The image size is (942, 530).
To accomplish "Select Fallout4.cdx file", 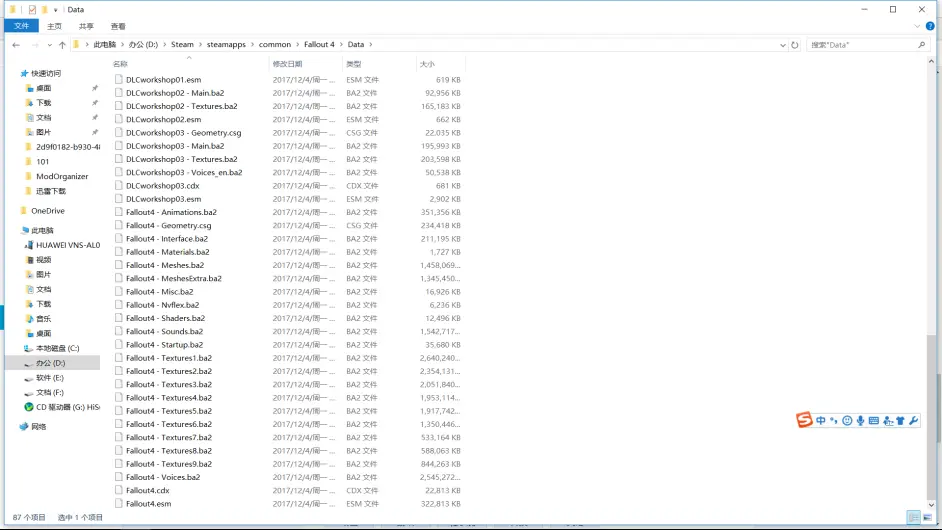I will click(148, 490).
